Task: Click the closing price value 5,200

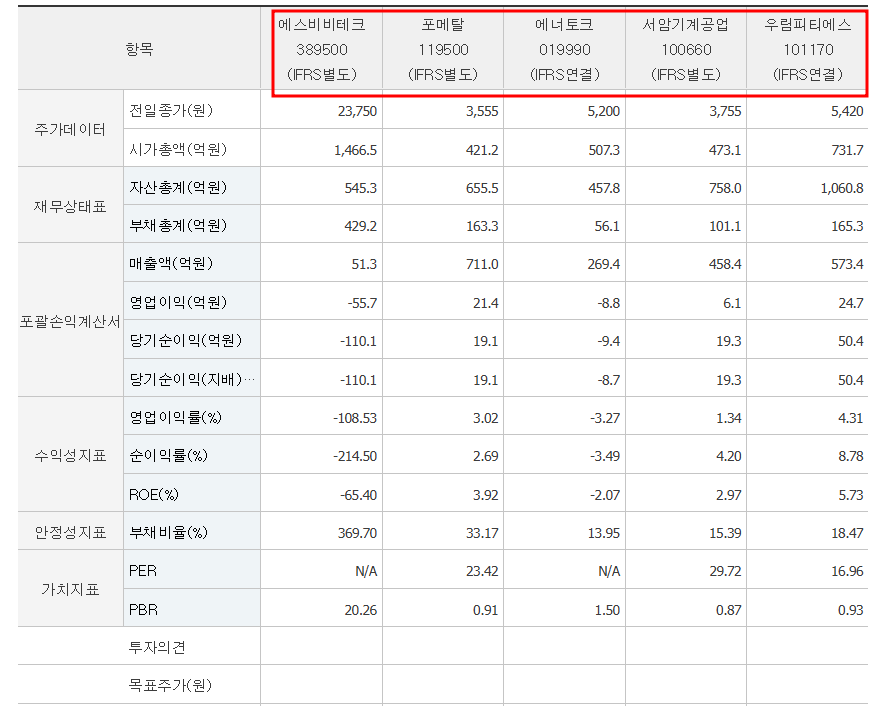Action: pos(603,111)
